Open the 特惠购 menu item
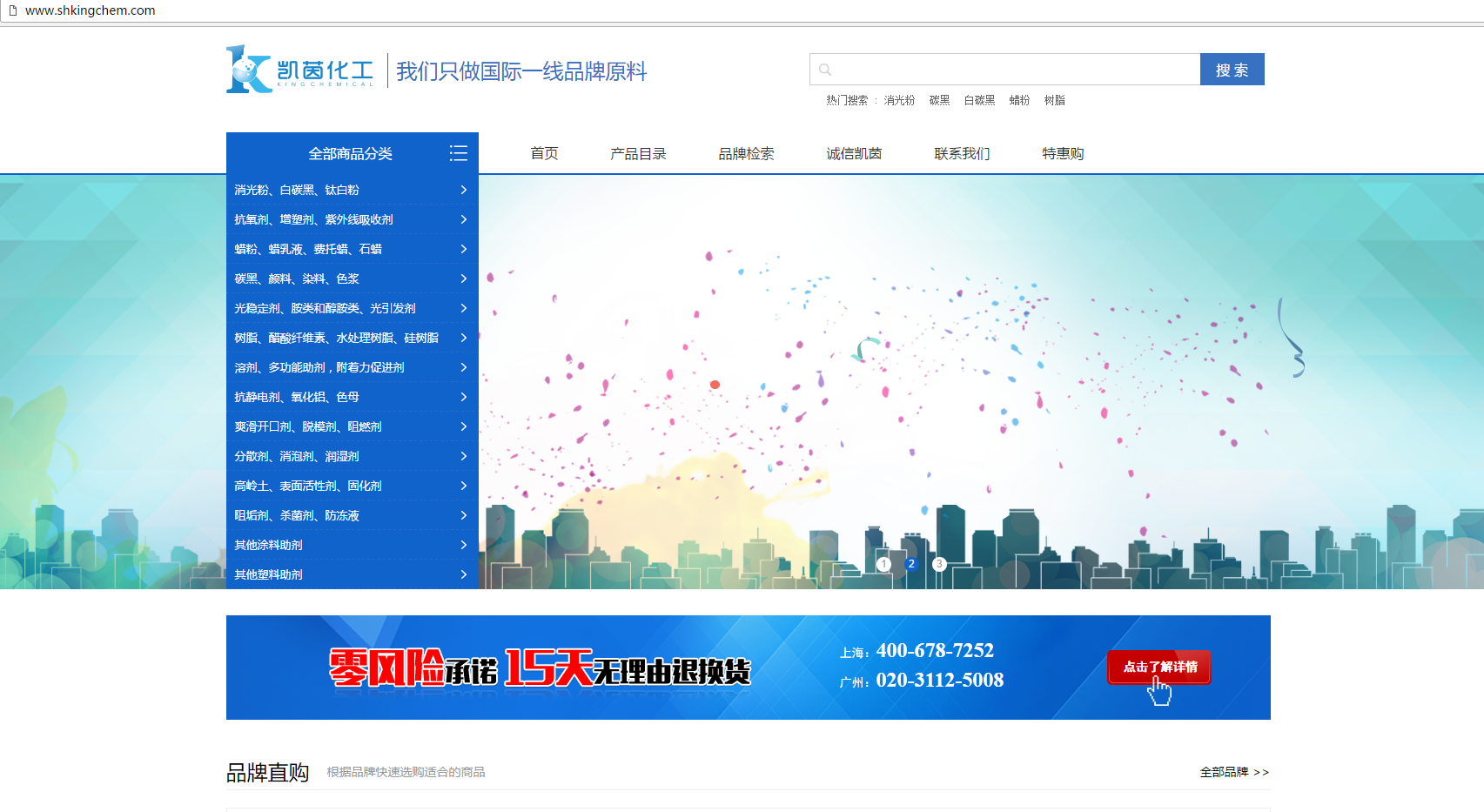Image resolution: width=1484 pixels, height=812 pixels. (x=1063, y=154)
